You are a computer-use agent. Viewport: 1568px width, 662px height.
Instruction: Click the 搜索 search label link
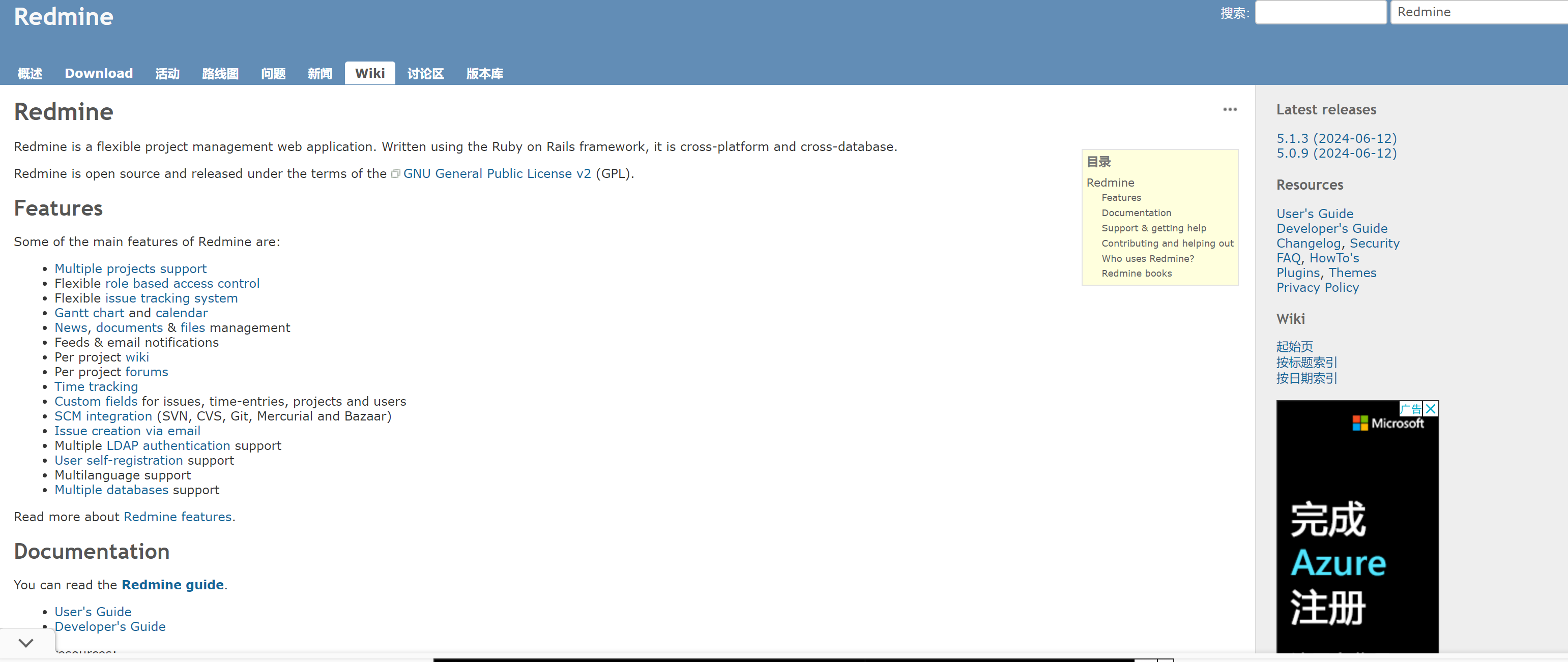point(1234,13)
